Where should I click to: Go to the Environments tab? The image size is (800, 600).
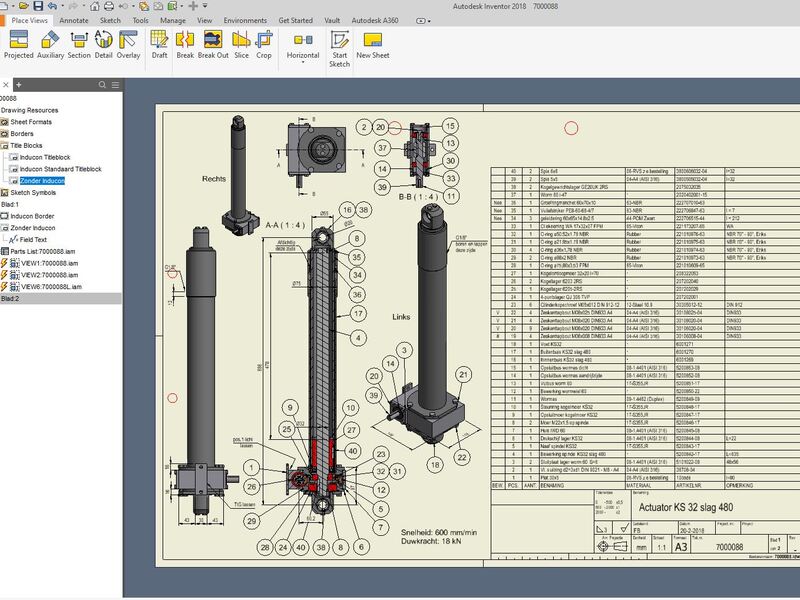245,20
